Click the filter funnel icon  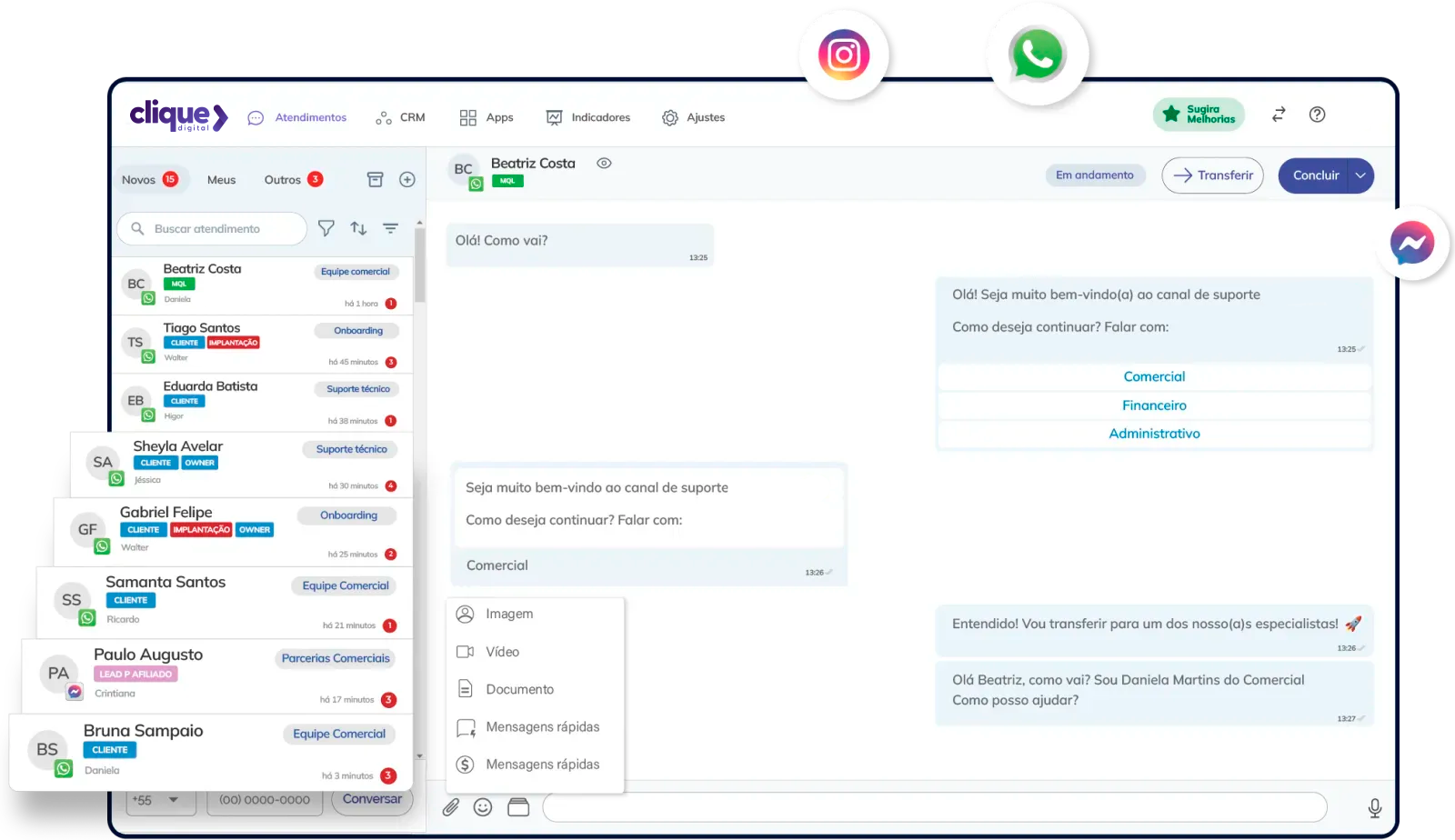pyautogui.click(x=326, y=229)
